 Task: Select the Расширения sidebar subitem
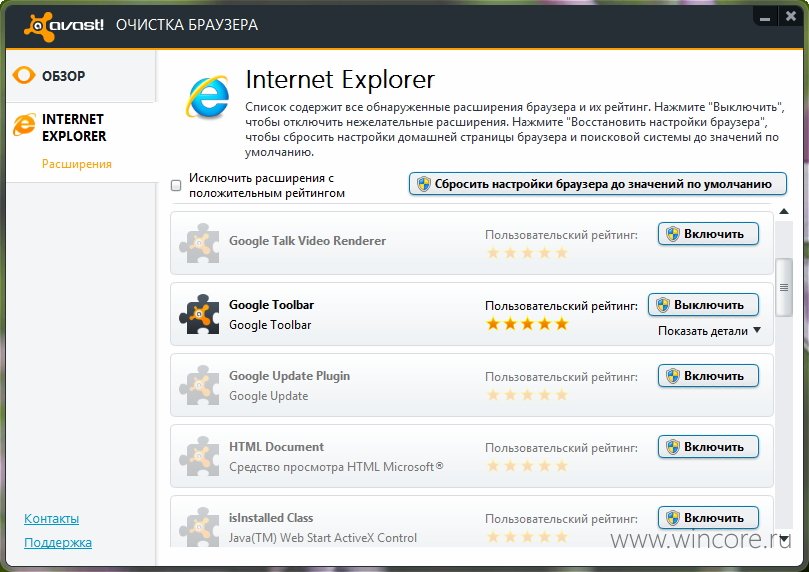pos(77,164)
